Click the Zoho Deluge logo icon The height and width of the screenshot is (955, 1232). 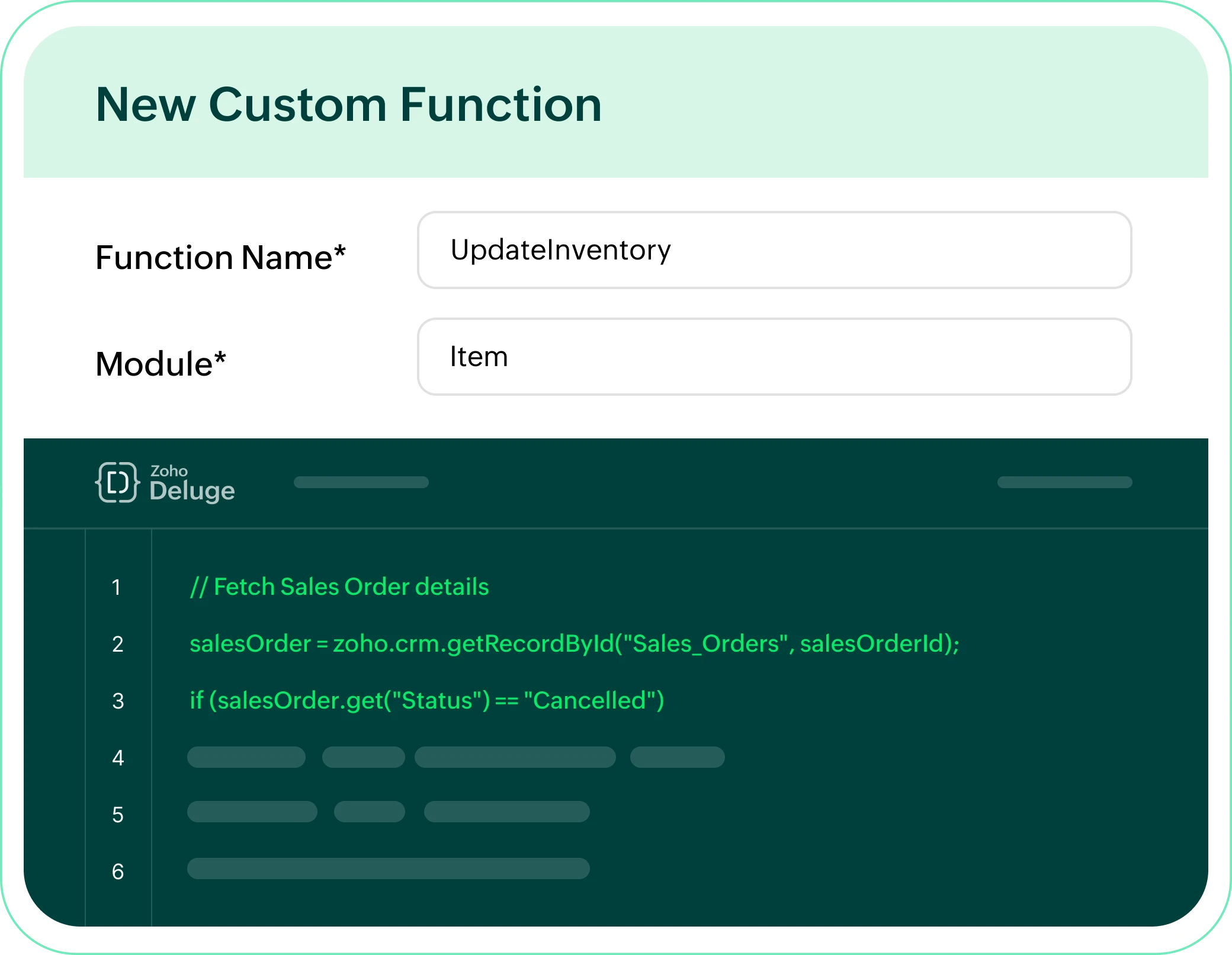coord(117,482)
